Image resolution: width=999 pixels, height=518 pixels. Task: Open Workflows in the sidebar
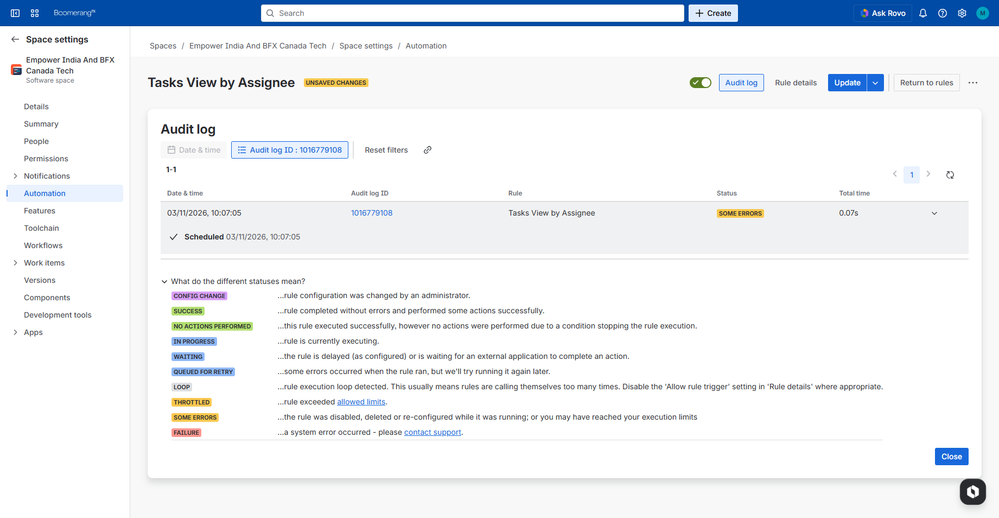[x=43, y=245]
